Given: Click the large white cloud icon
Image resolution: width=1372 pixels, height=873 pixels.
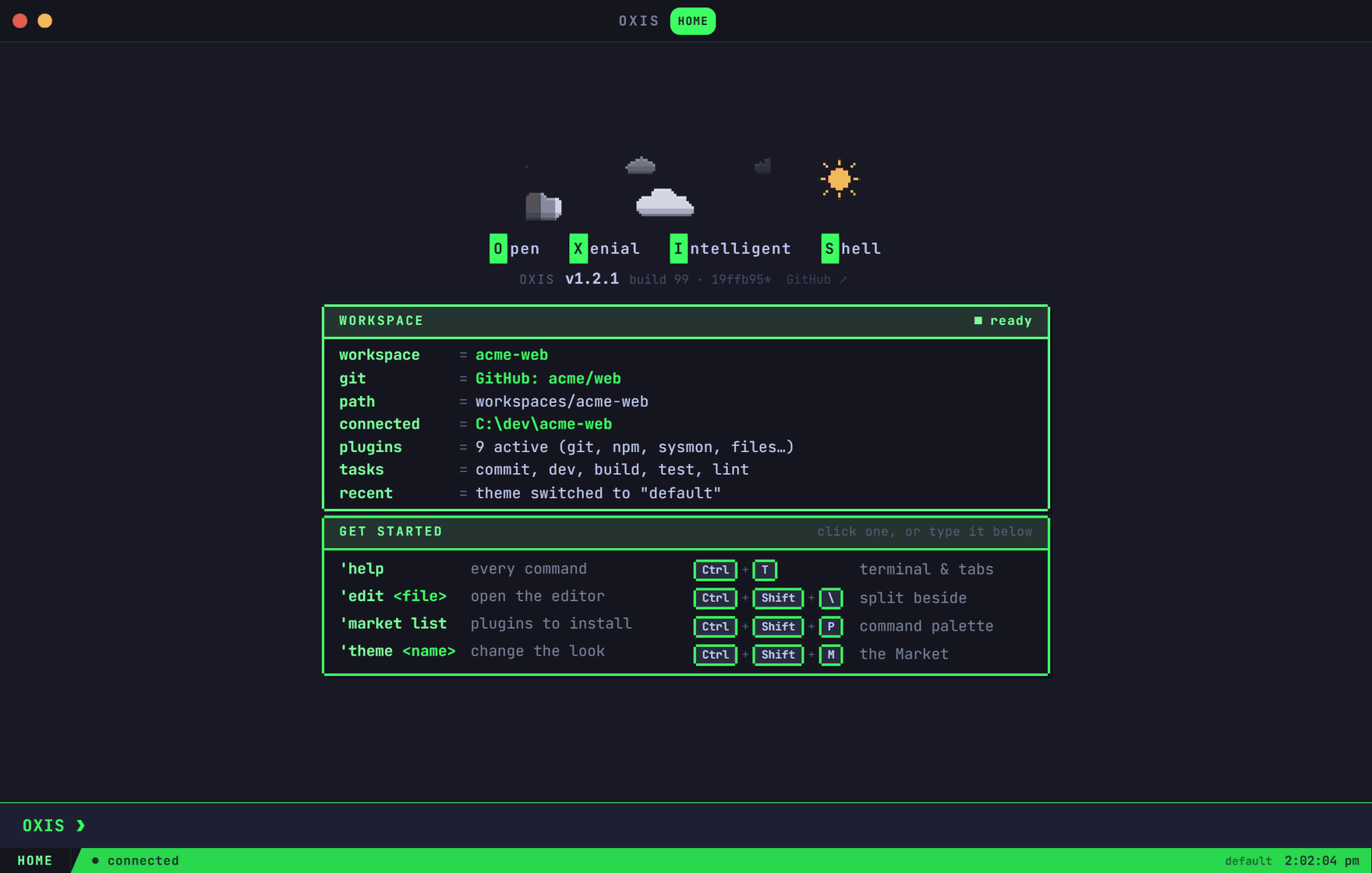Looking at the screenshot, I should (x=664, y=202).
